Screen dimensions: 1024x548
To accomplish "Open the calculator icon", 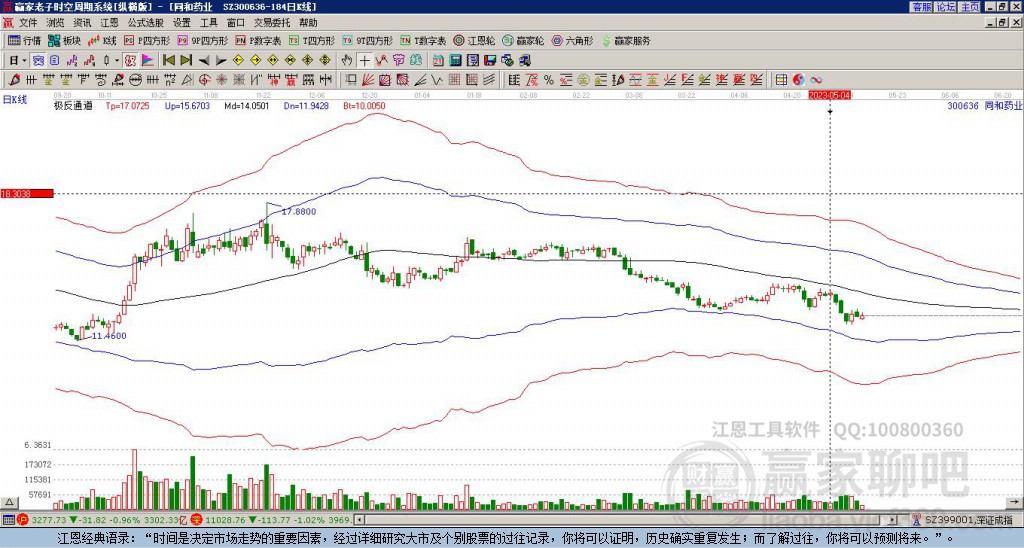I will click(455, 60).
